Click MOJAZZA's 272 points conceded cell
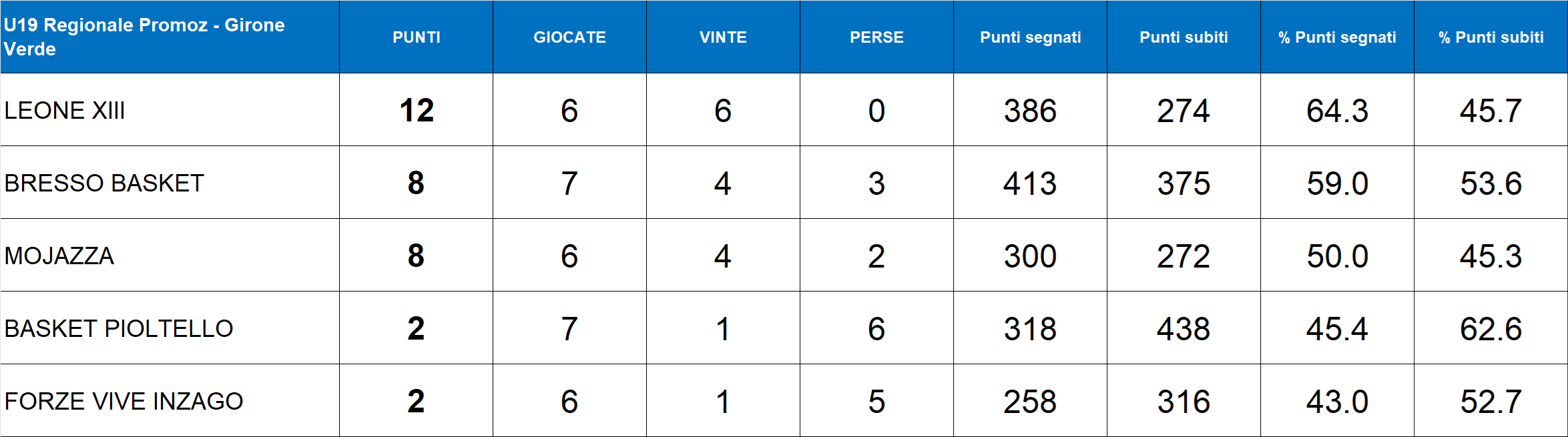 coord(1184,256)
